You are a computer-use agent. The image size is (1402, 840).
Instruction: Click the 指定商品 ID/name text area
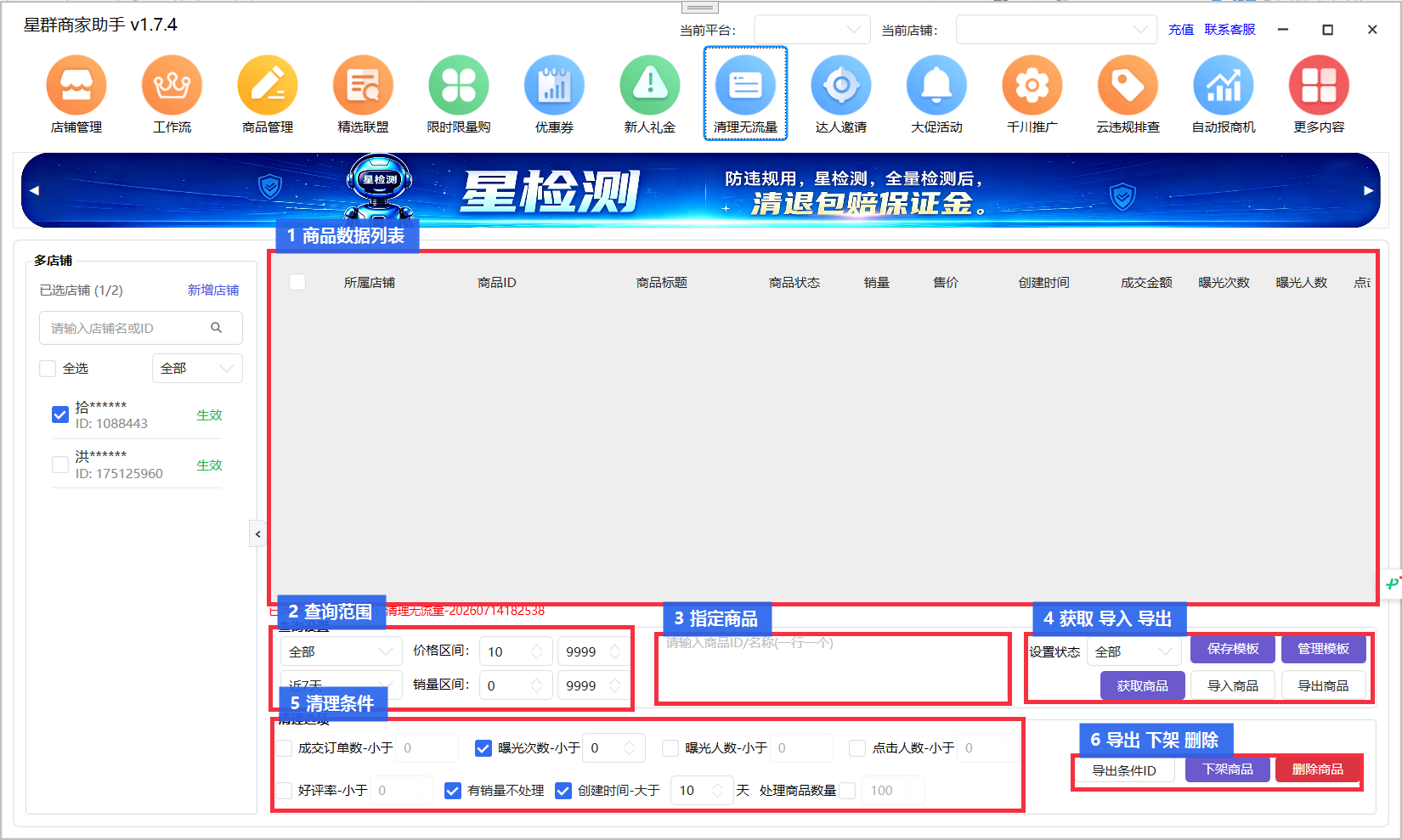point(833,668)
